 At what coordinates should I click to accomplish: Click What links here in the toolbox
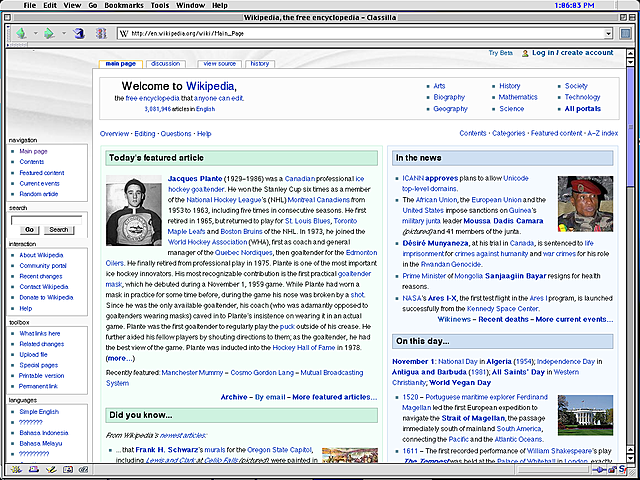point(40,333)
